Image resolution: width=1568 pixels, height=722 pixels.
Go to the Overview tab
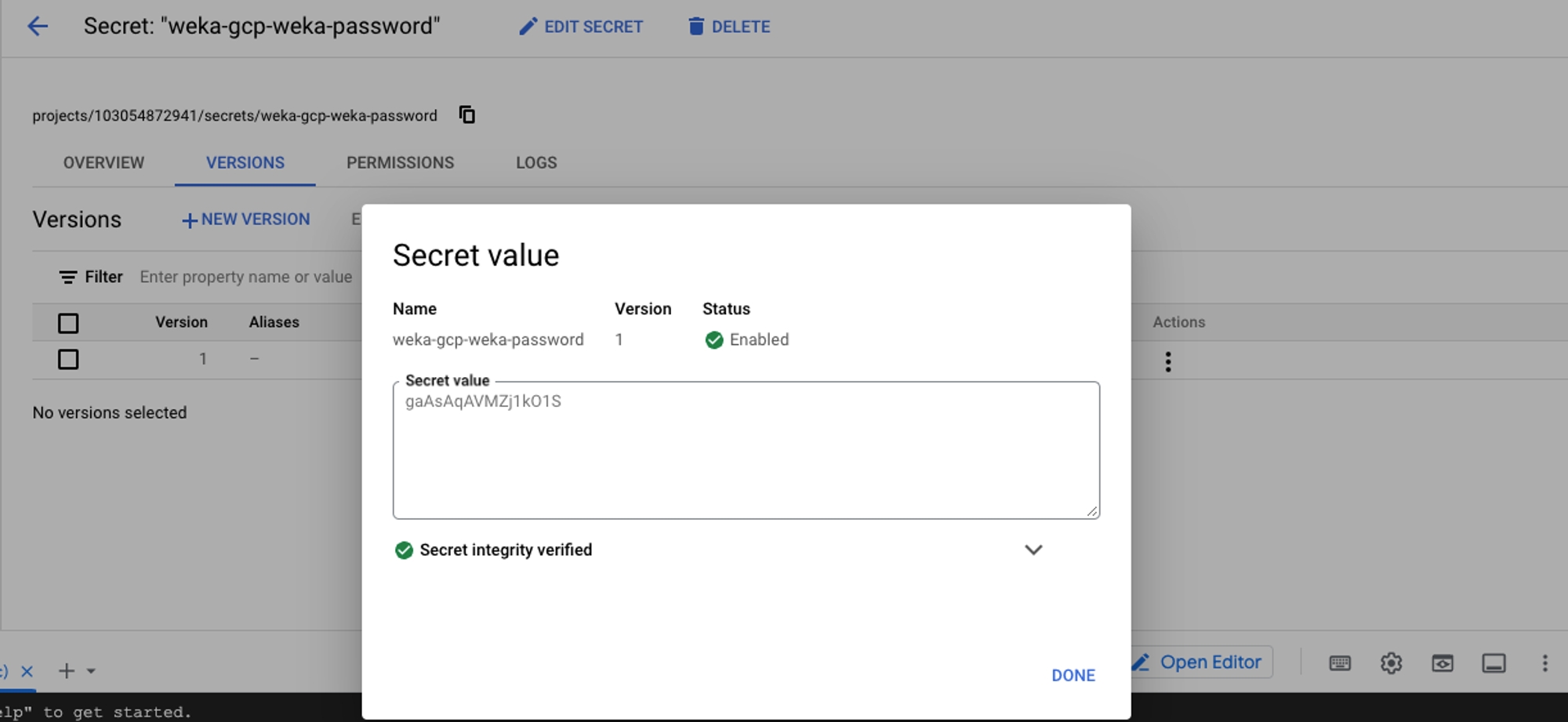pos(103,163)
